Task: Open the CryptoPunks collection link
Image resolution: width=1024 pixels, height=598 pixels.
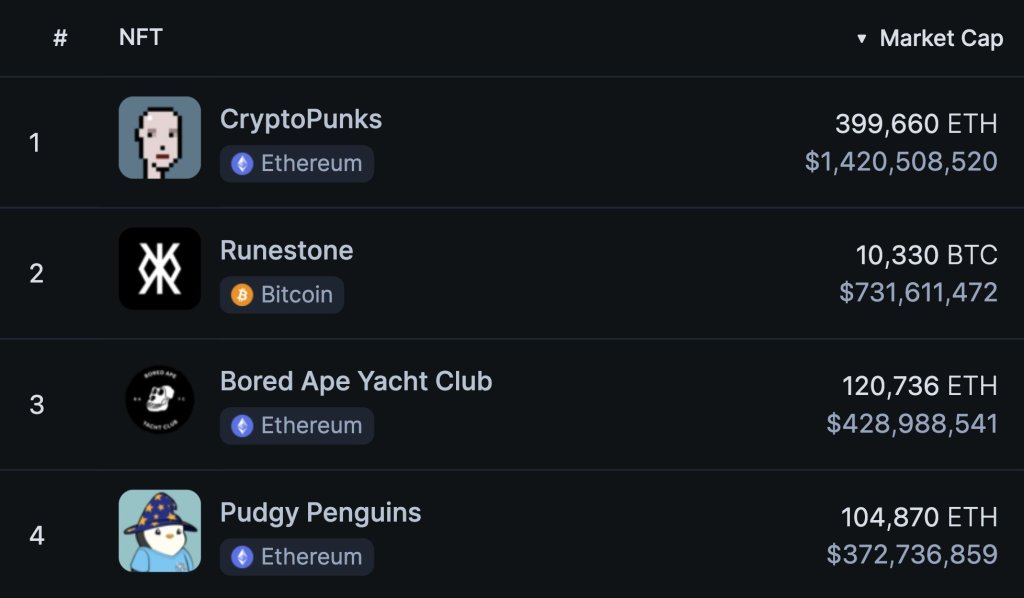Action: pos(301,119)
